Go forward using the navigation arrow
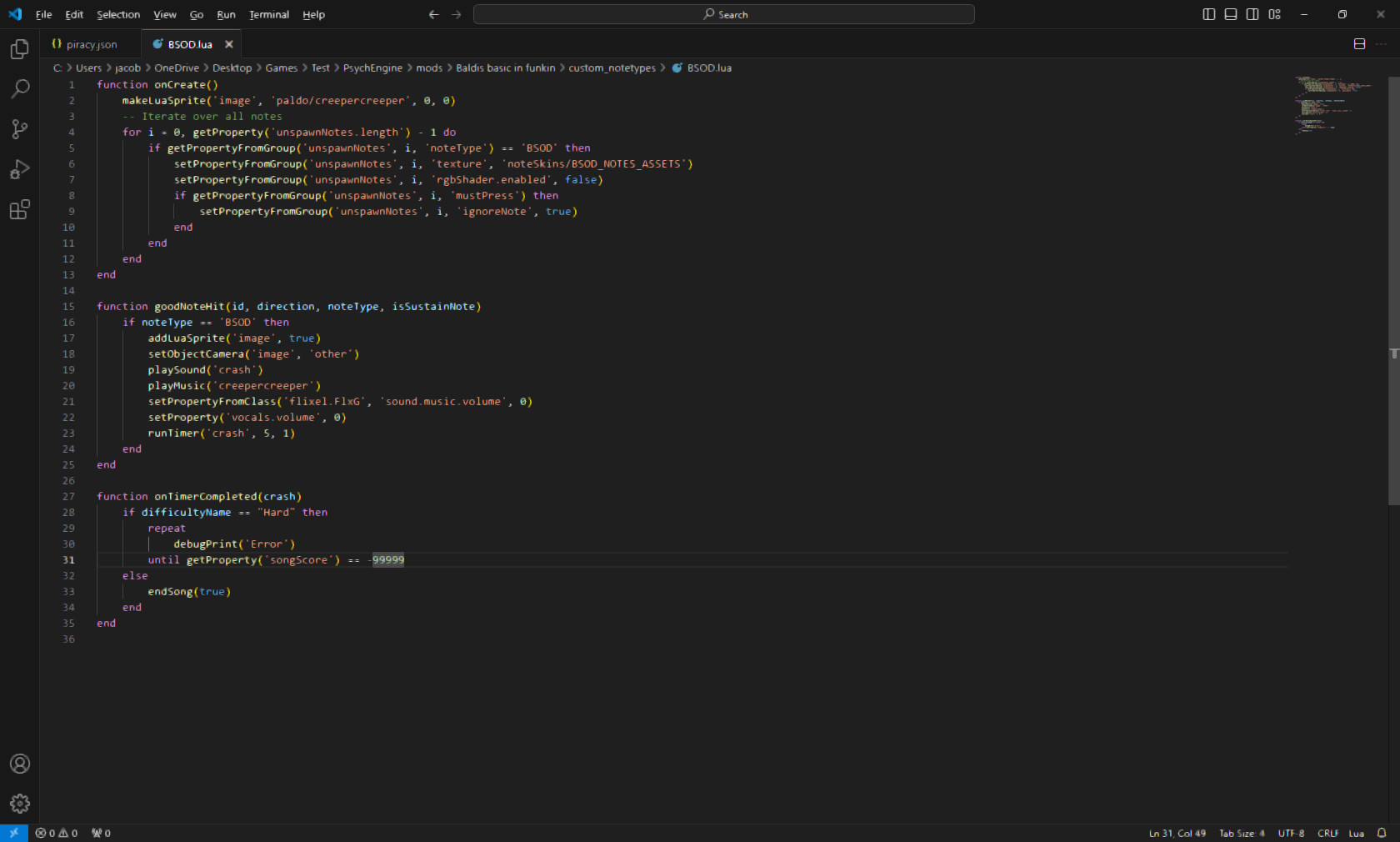1400x842 pixels. [x=457, y=14]
